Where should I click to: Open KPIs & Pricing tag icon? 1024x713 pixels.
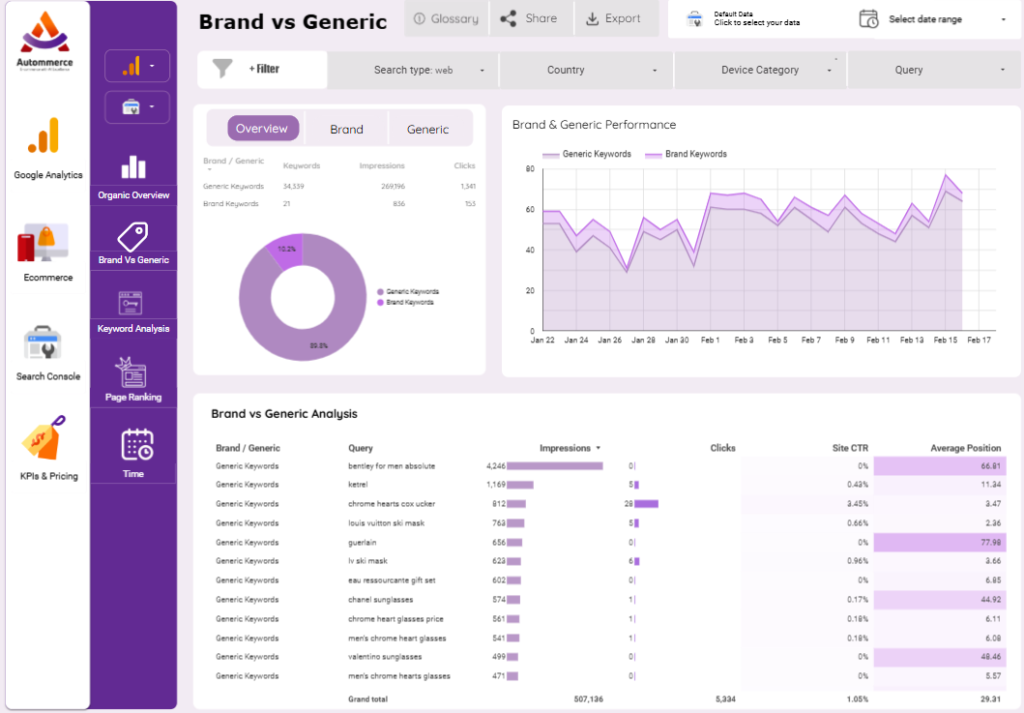click(x=43, y=437)
